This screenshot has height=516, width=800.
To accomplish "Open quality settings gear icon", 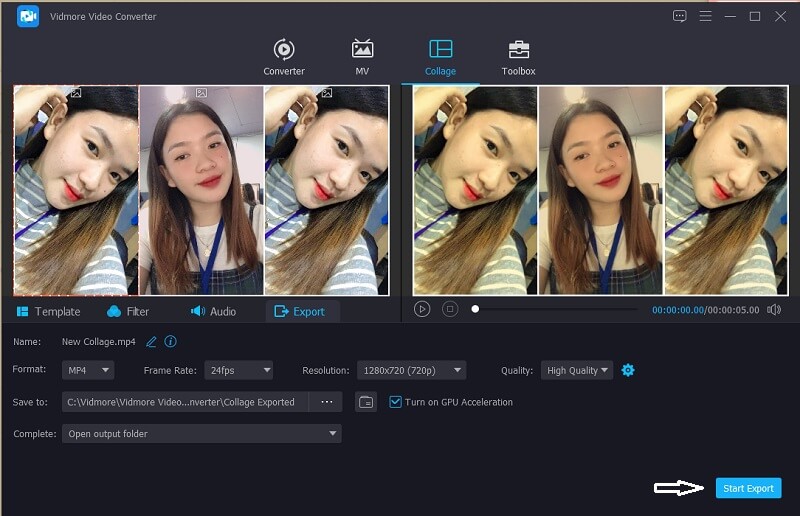I will tap(628, 370).
